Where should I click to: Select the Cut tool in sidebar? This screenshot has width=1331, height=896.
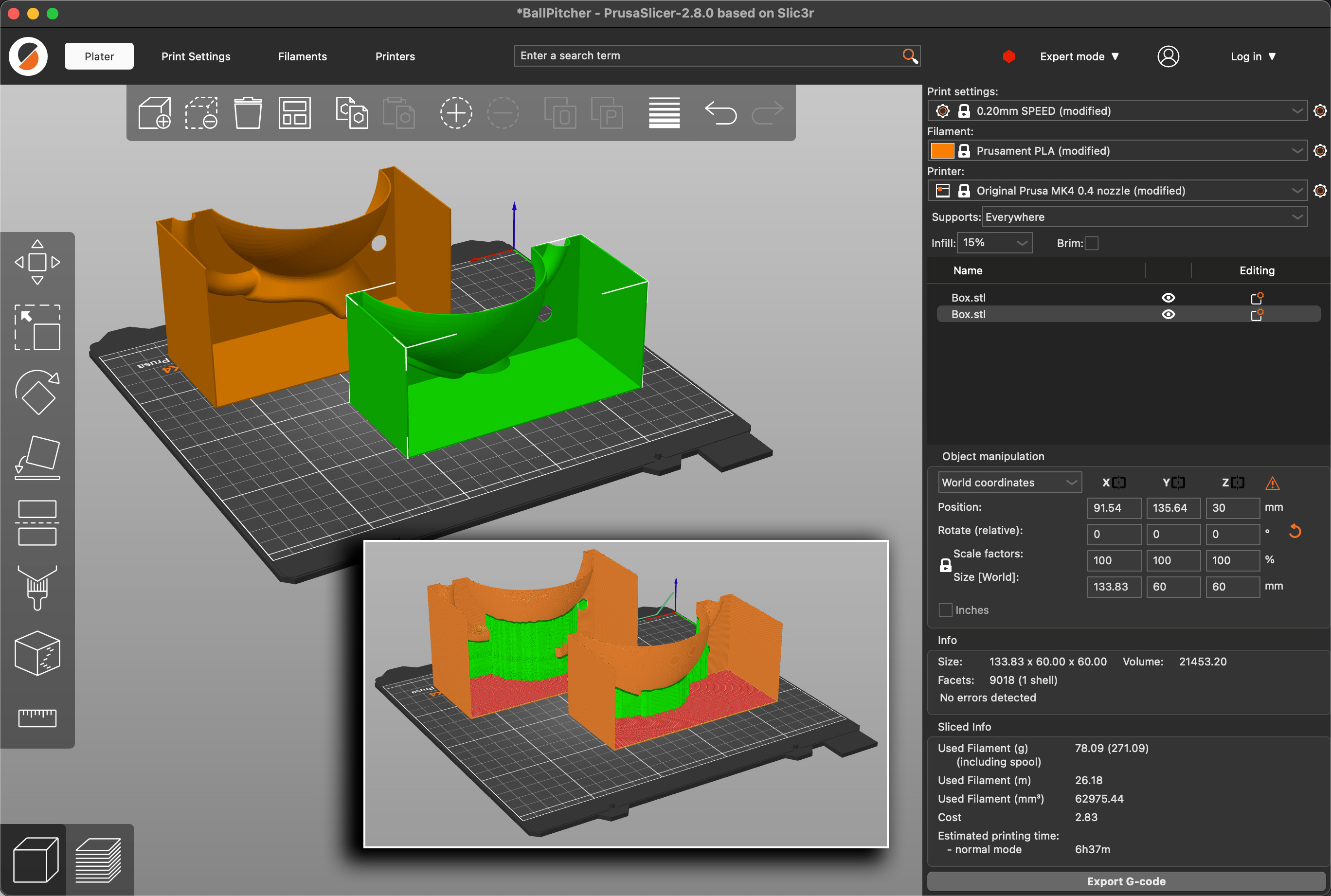pyautogui.click(x=37, y=523)
